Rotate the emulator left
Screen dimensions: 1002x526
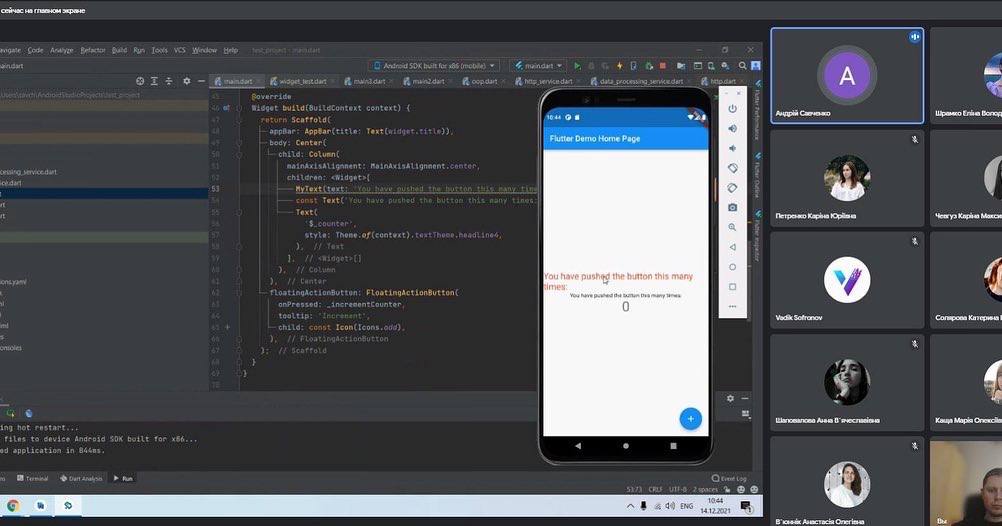pyautogui.click(x=733, y=168)
